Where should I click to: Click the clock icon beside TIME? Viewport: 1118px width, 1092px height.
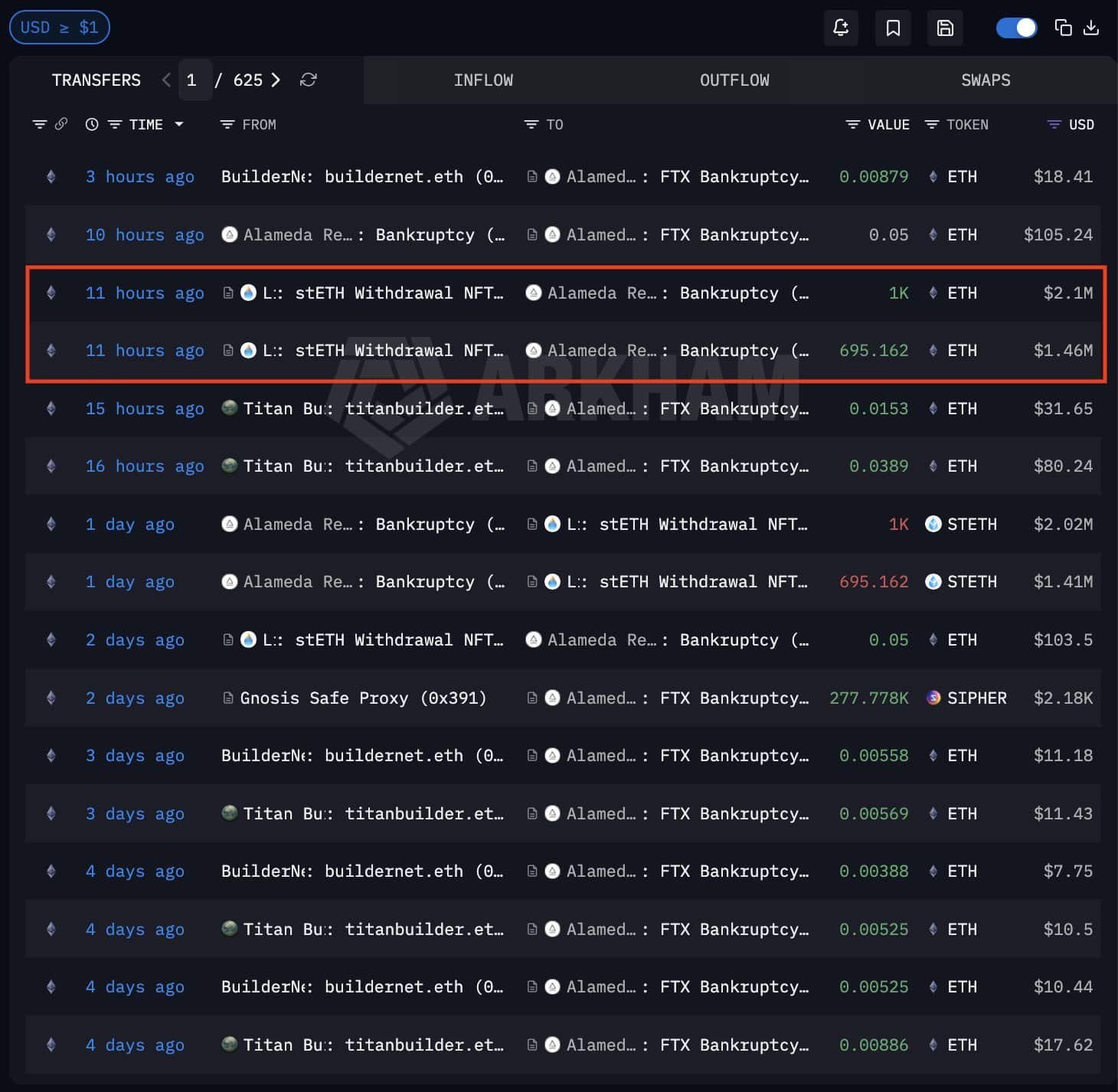click(x=92, y=124)
